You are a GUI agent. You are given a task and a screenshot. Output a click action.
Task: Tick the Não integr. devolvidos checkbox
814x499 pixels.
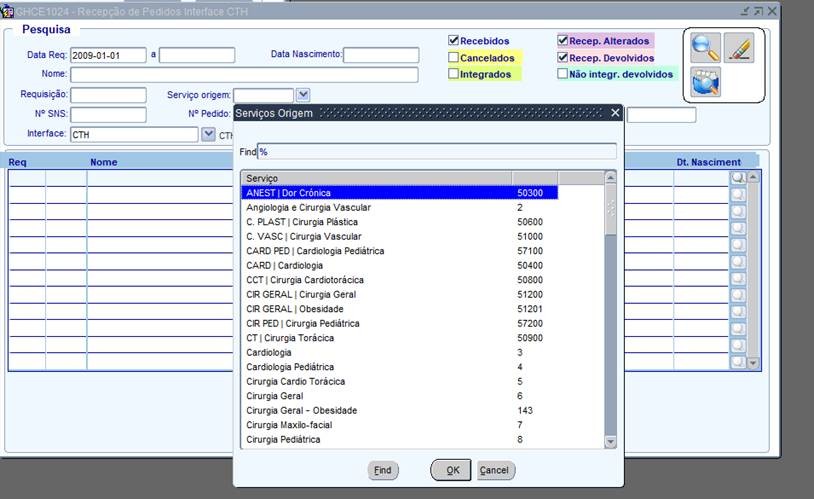tap(563, 73)
